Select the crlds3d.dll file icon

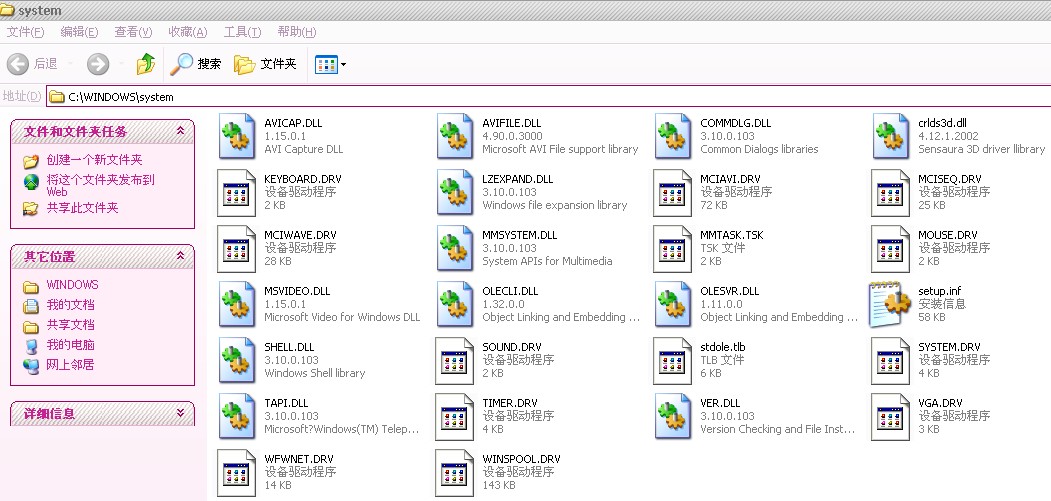(x=890, y=136)
